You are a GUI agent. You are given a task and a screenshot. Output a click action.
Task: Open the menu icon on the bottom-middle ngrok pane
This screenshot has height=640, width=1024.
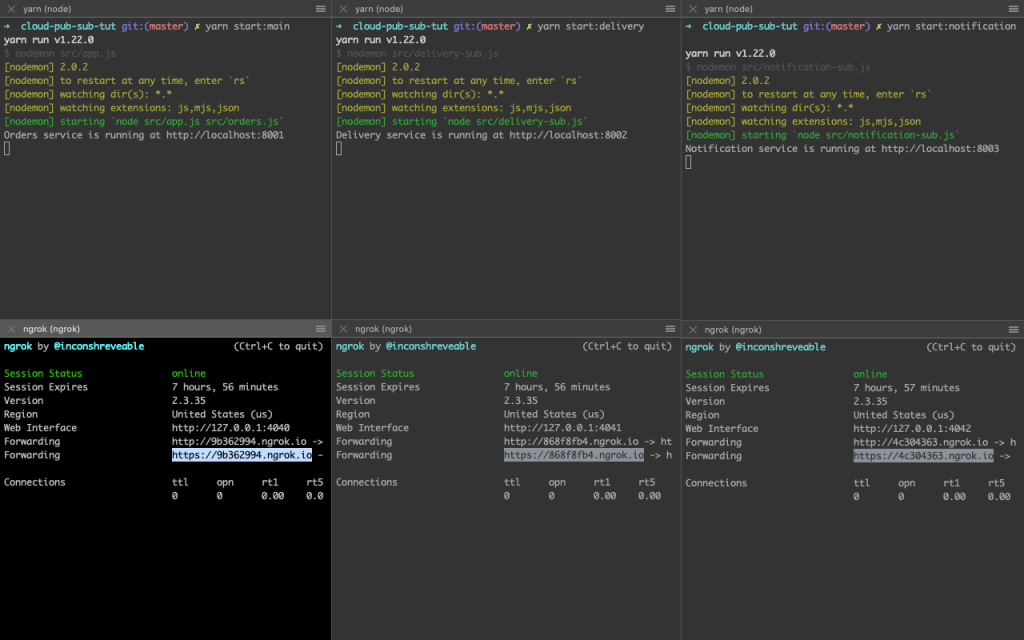point(672,328)
